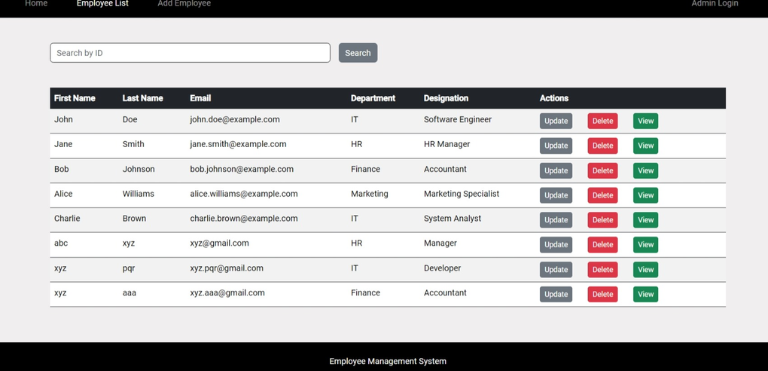Go to the Add Employee page
768x371 pixels.
click(x=184, y=3)
